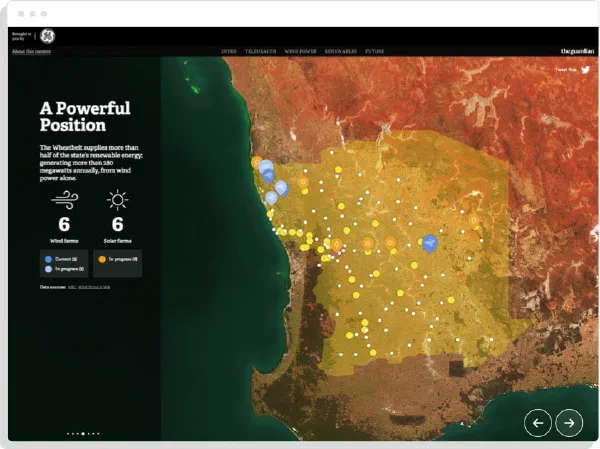Open the About this content link
Image resolution: width=600 pixels, height=449 pixels.
31,51
